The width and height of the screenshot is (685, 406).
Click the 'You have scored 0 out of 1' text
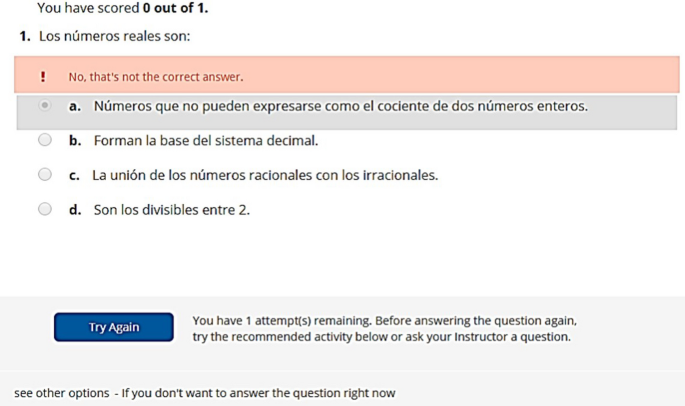123,8
